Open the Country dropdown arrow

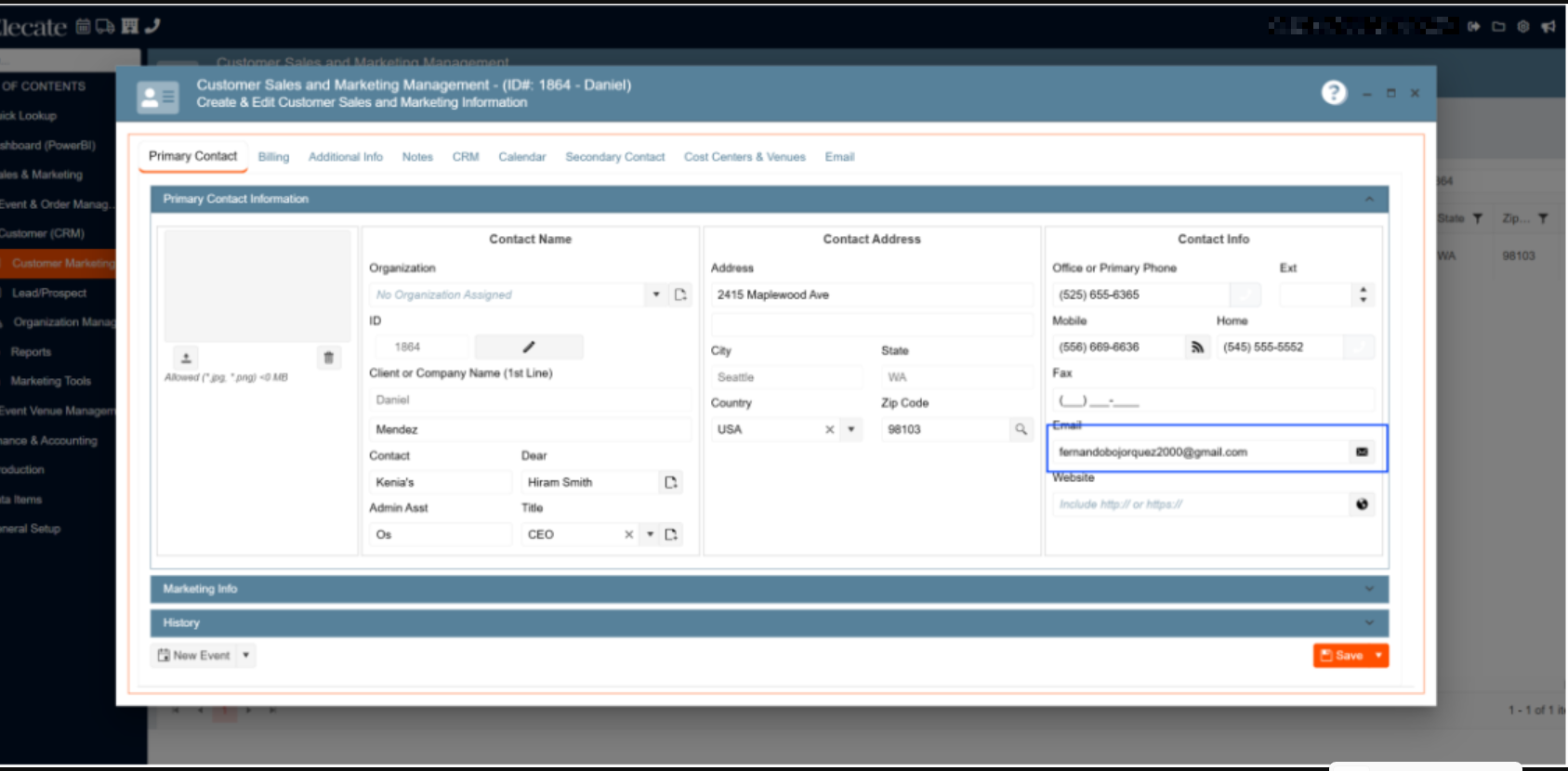click(850, 429)
